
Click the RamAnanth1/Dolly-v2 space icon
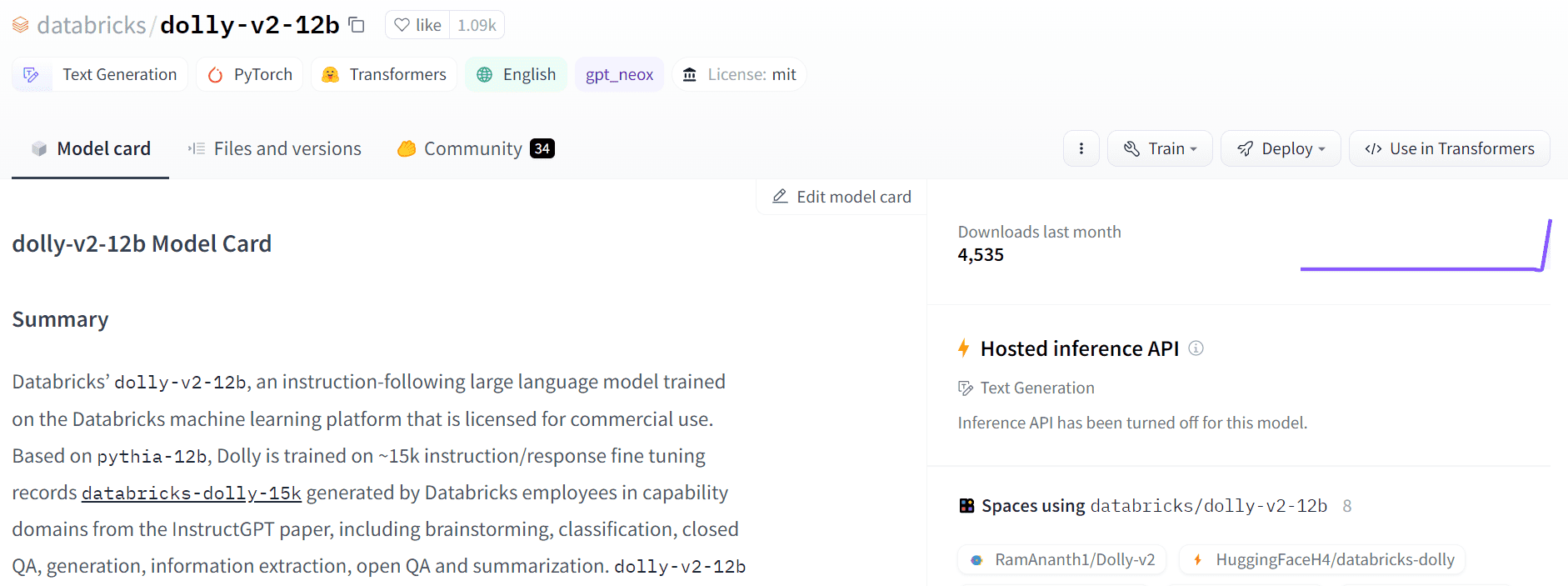(x=977, y=560)
